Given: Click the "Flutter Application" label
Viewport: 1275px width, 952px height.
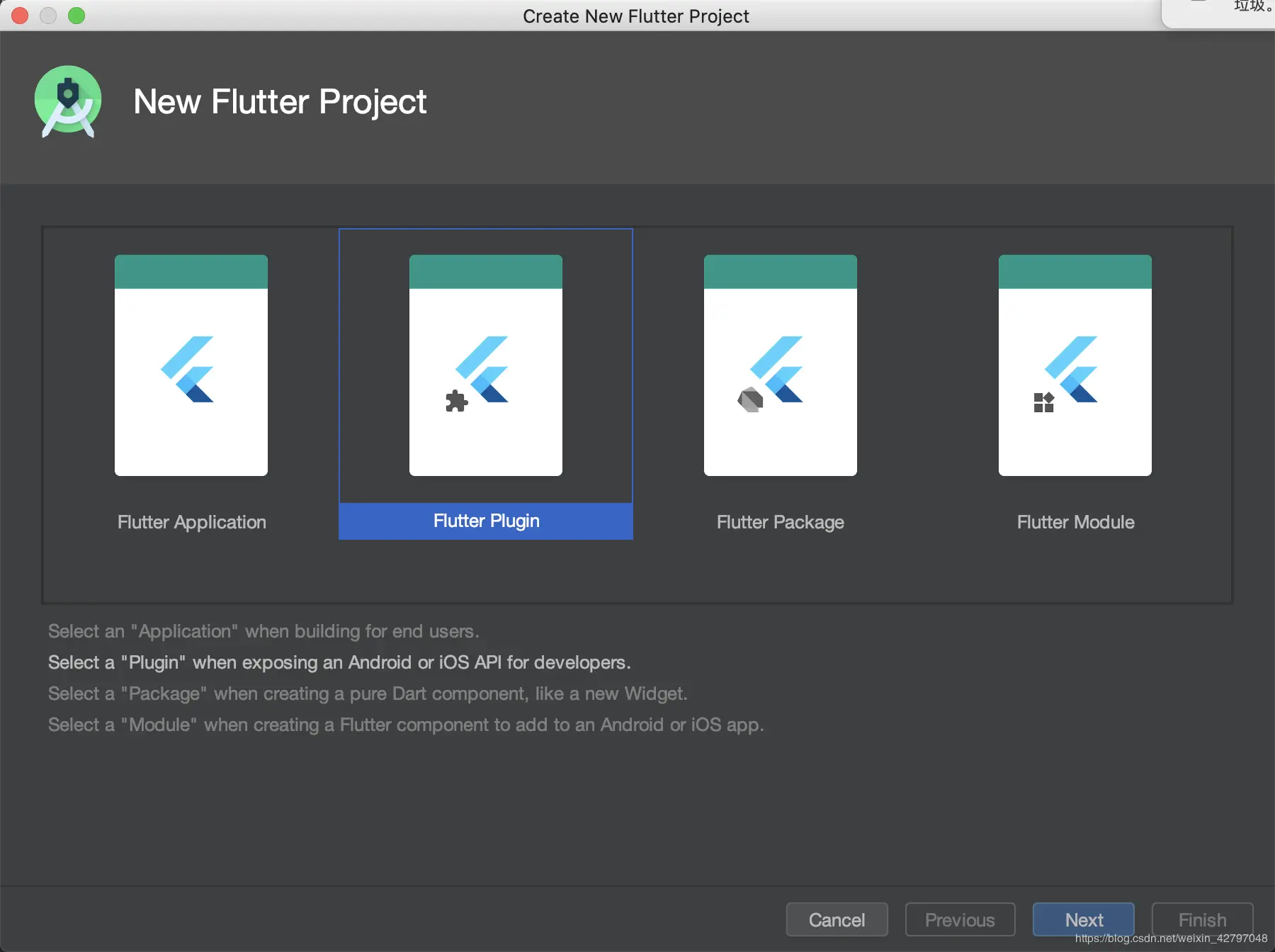Looking at the screenshot, I should 192,522.
